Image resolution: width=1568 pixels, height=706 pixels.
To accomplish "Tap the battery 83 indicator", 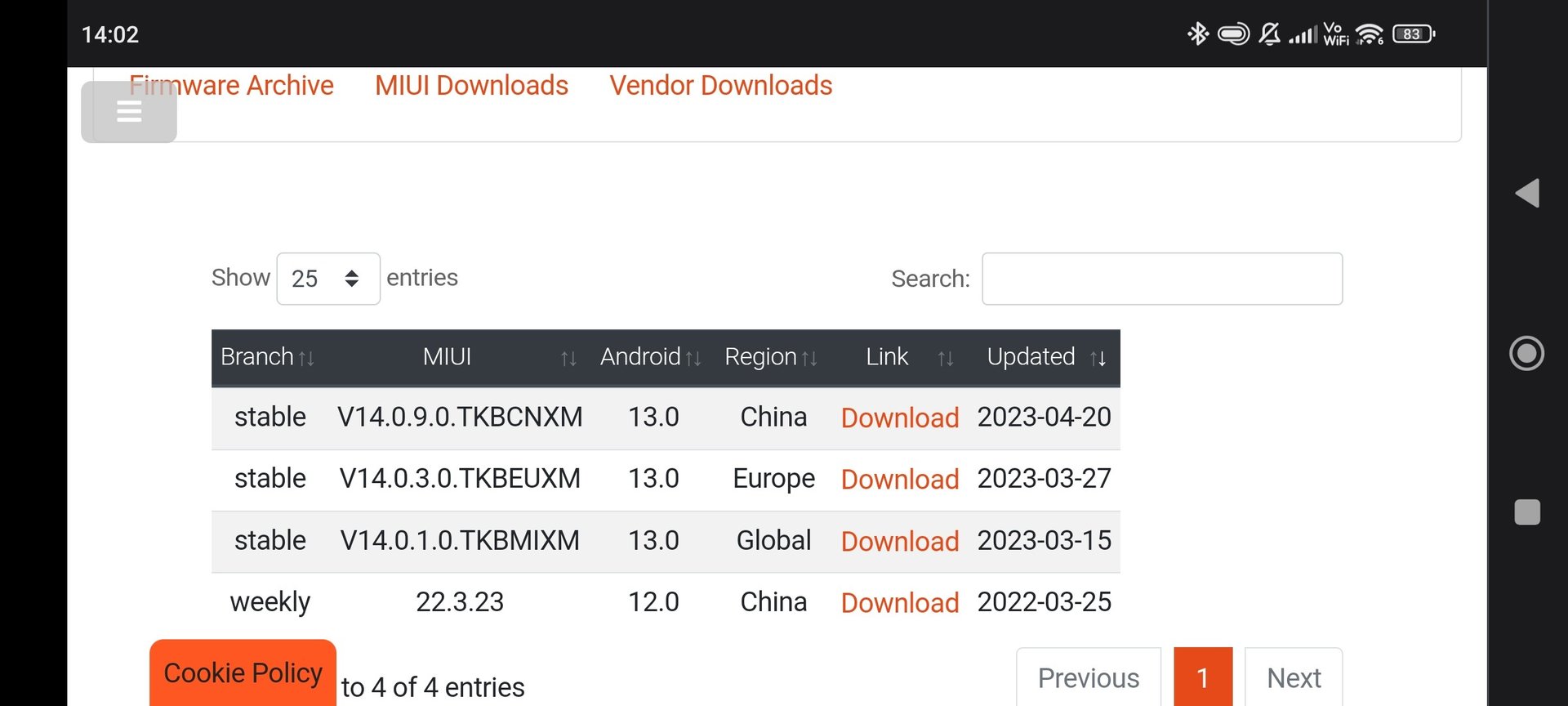I will coord(1414,34).
